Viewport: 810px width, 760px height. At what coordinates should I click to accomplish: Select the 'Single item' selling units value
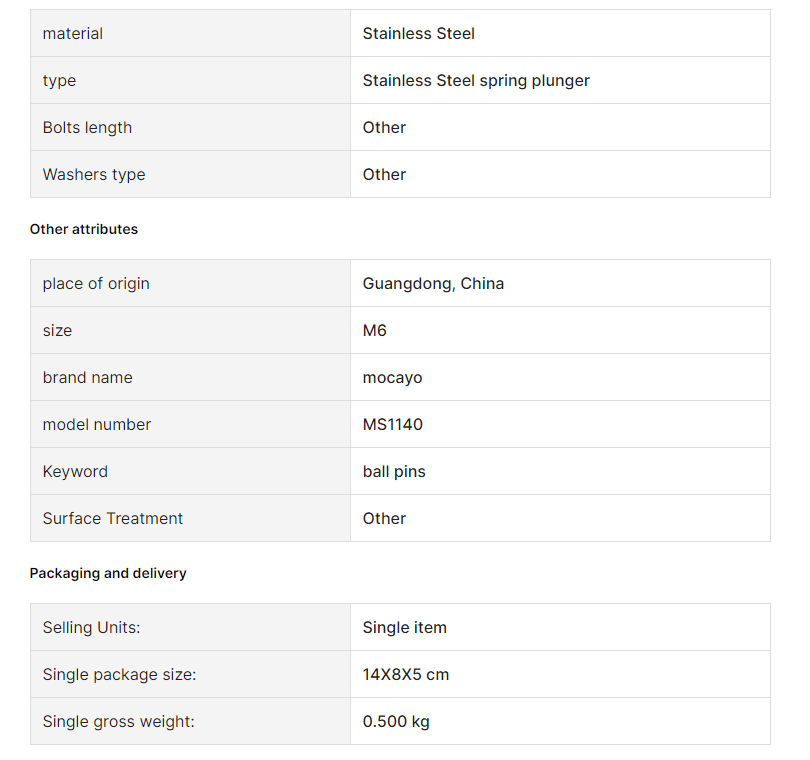coord(404,628)
